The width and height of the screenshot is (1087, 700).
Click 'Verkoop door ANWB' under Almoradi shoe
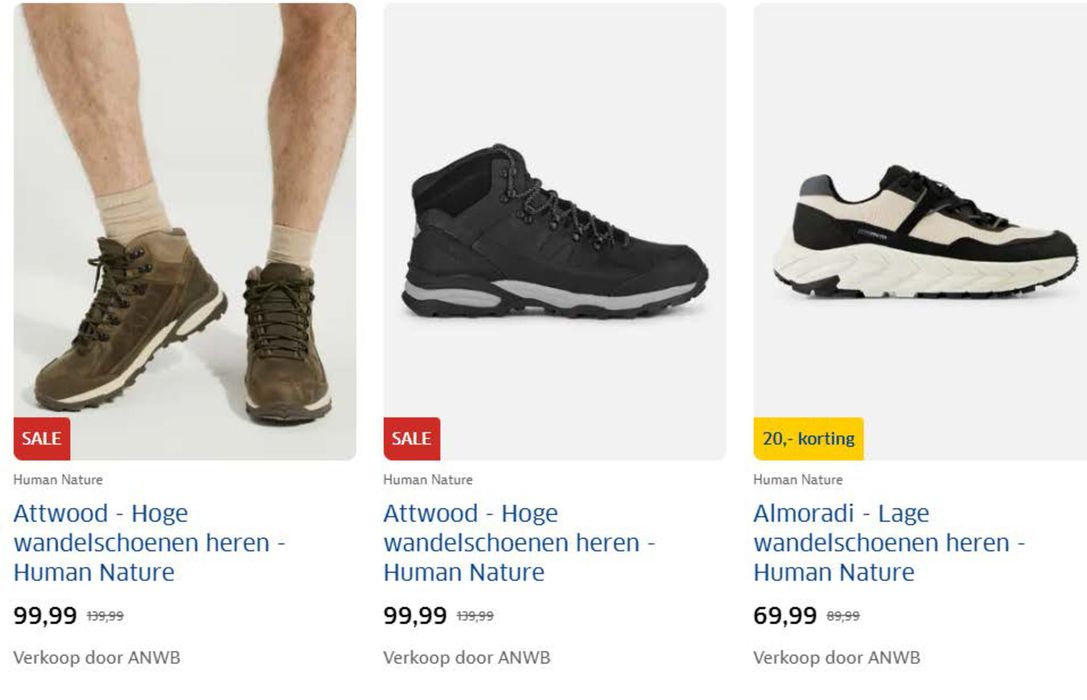[837, 658]
